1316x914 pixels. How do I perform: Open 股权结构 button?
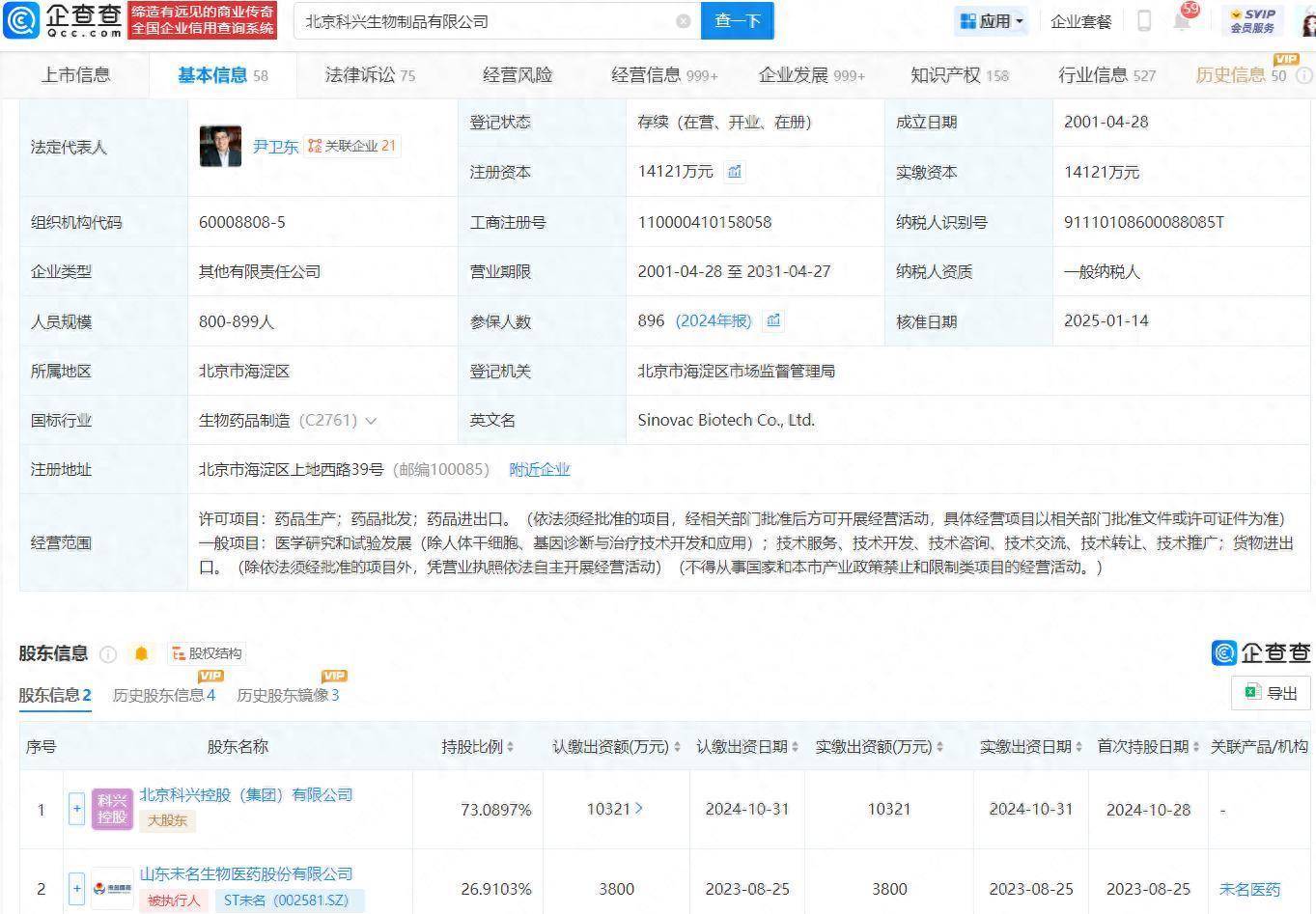(207, 653)
